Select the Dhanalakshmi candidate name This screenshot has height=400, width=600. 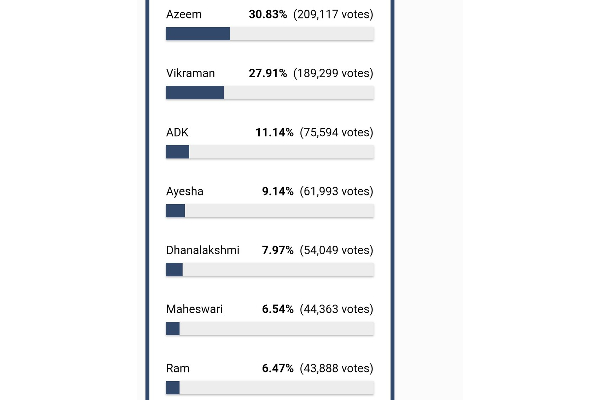(203, 250)
